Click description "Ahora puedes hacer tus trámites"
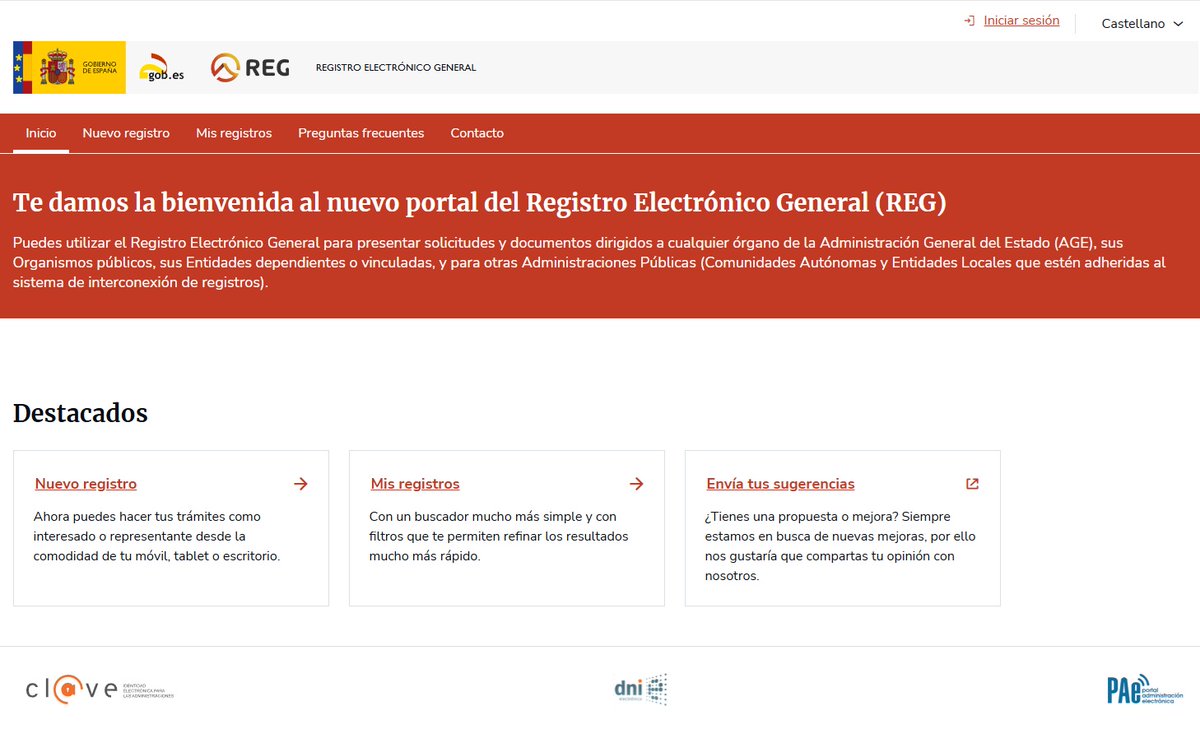 click(157, 536)
